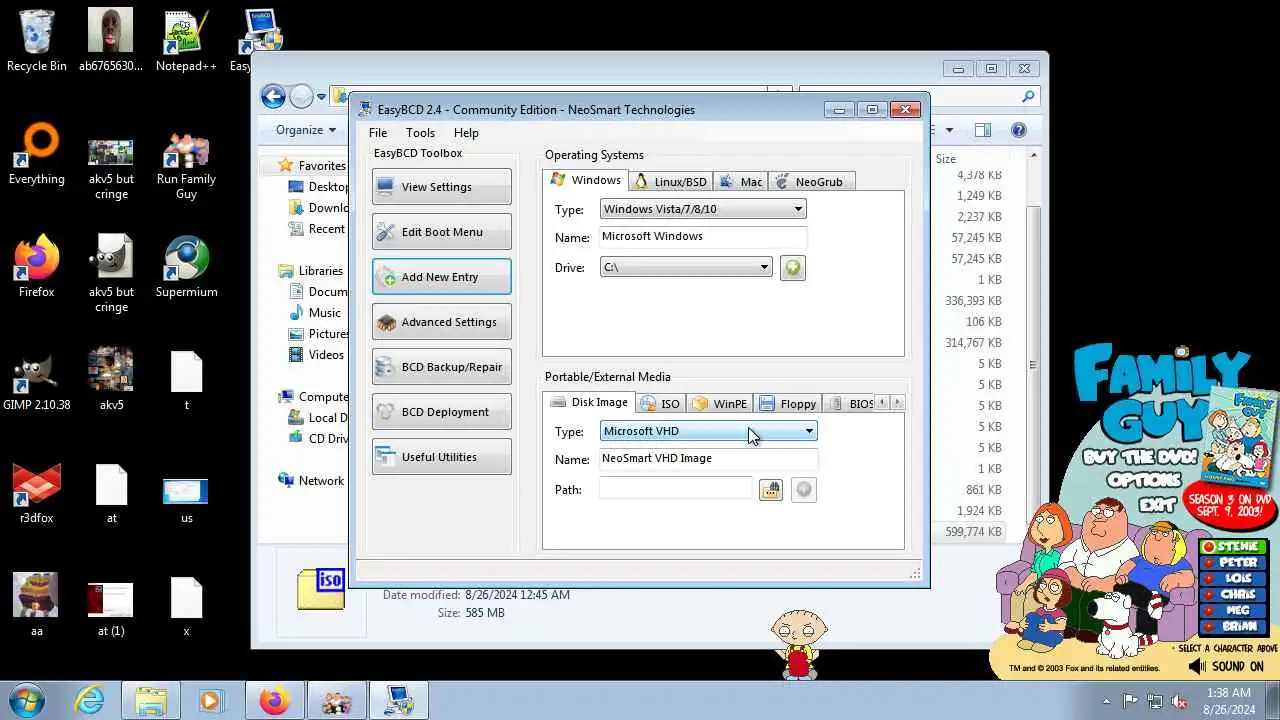Open Firefox desktop shortcut
The width and height of the screenshot is (1280, 720).
pyautogui.click(x=37, y=267)
